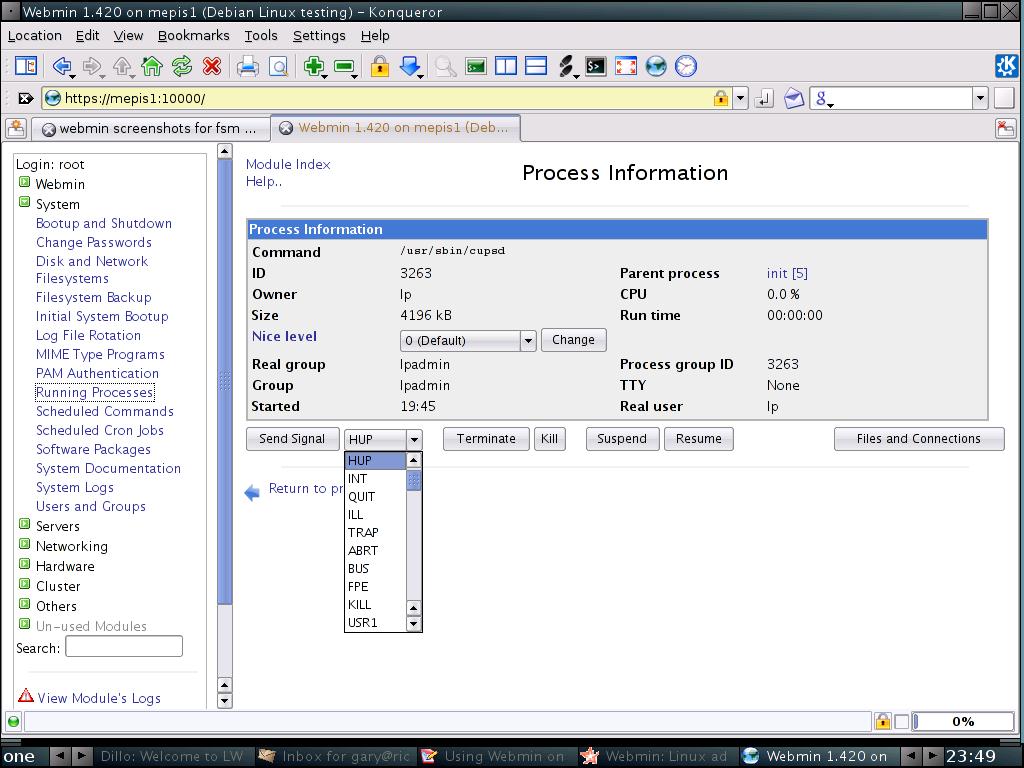Go back with the blue left arrow
Image resolution: width=1024 pixels, height=768 pixels.
62,66
